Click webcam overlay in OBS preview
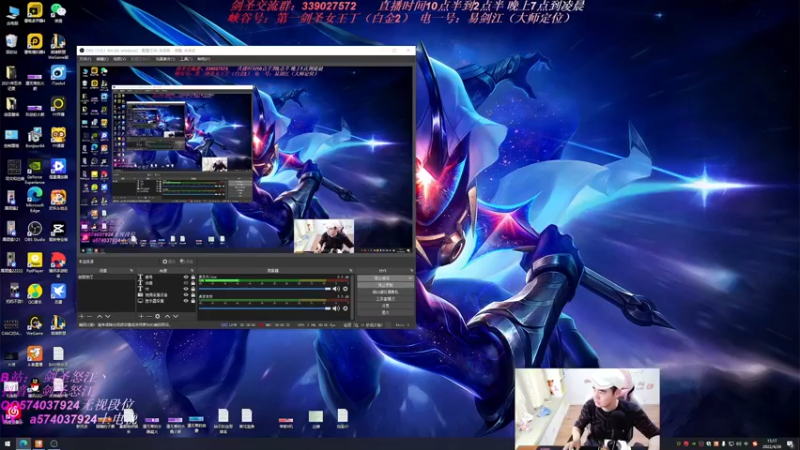Screen dimensions: 800x450 tap(324, 236)
